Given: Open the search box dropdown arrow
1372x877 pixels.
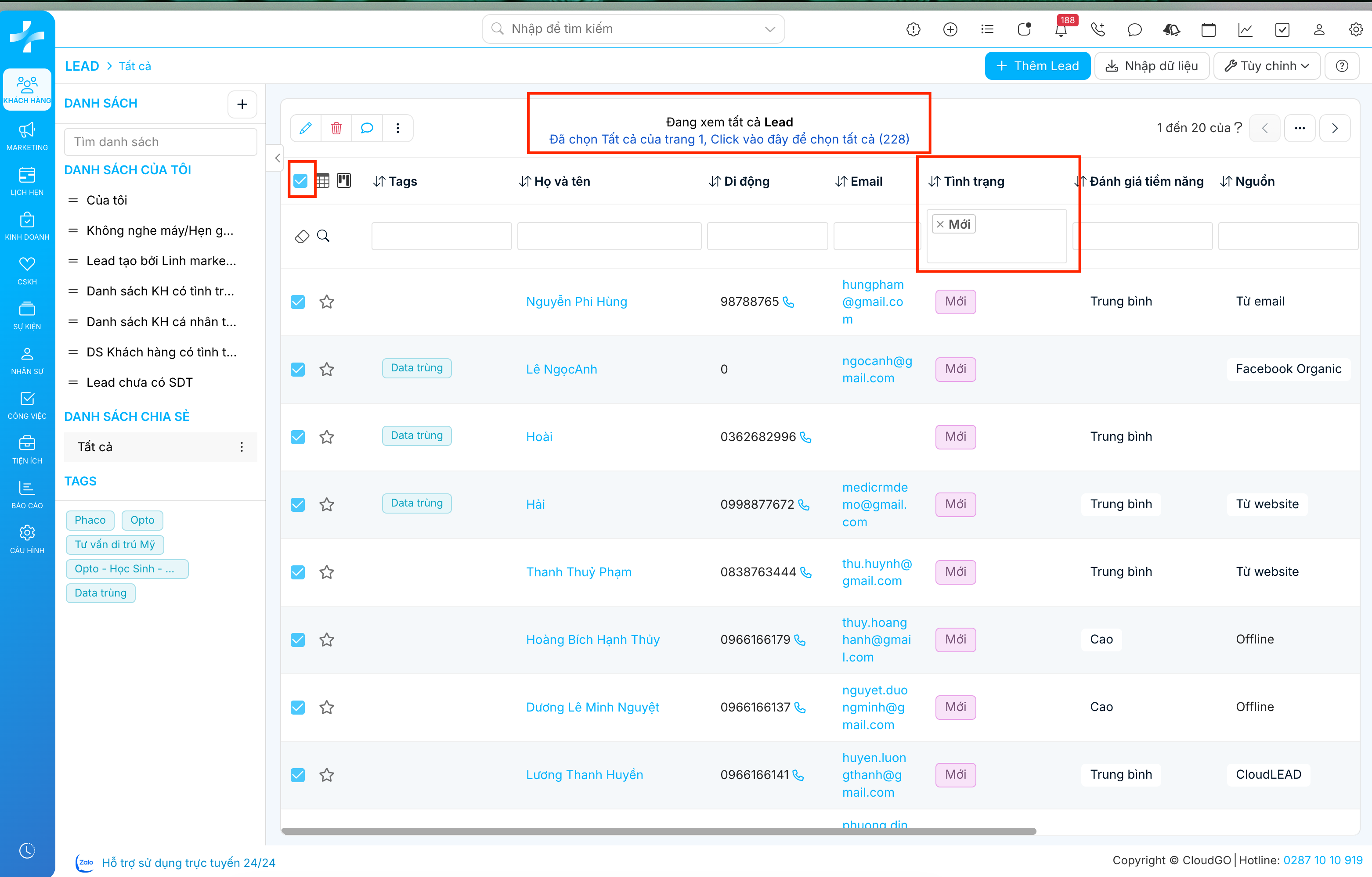Looking at the screenshot, I should pos(770,29).
